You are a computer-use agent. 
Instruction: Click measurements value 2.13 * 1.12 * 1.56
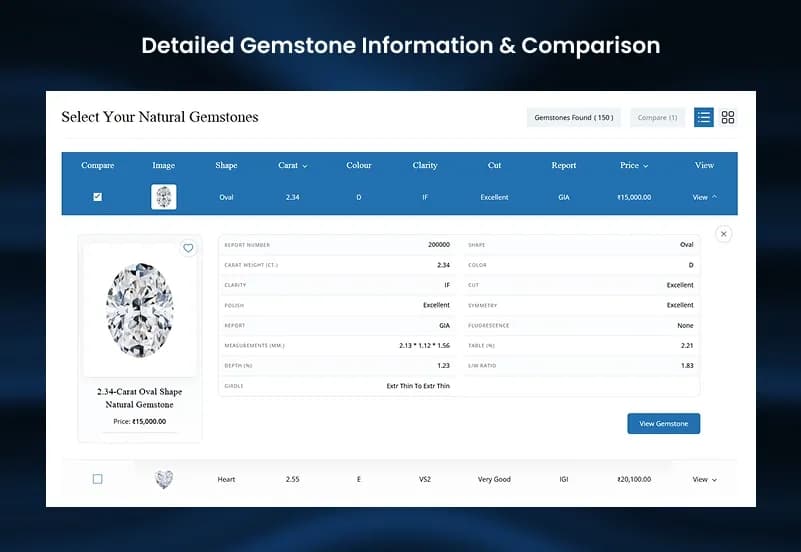coord(425,346)
